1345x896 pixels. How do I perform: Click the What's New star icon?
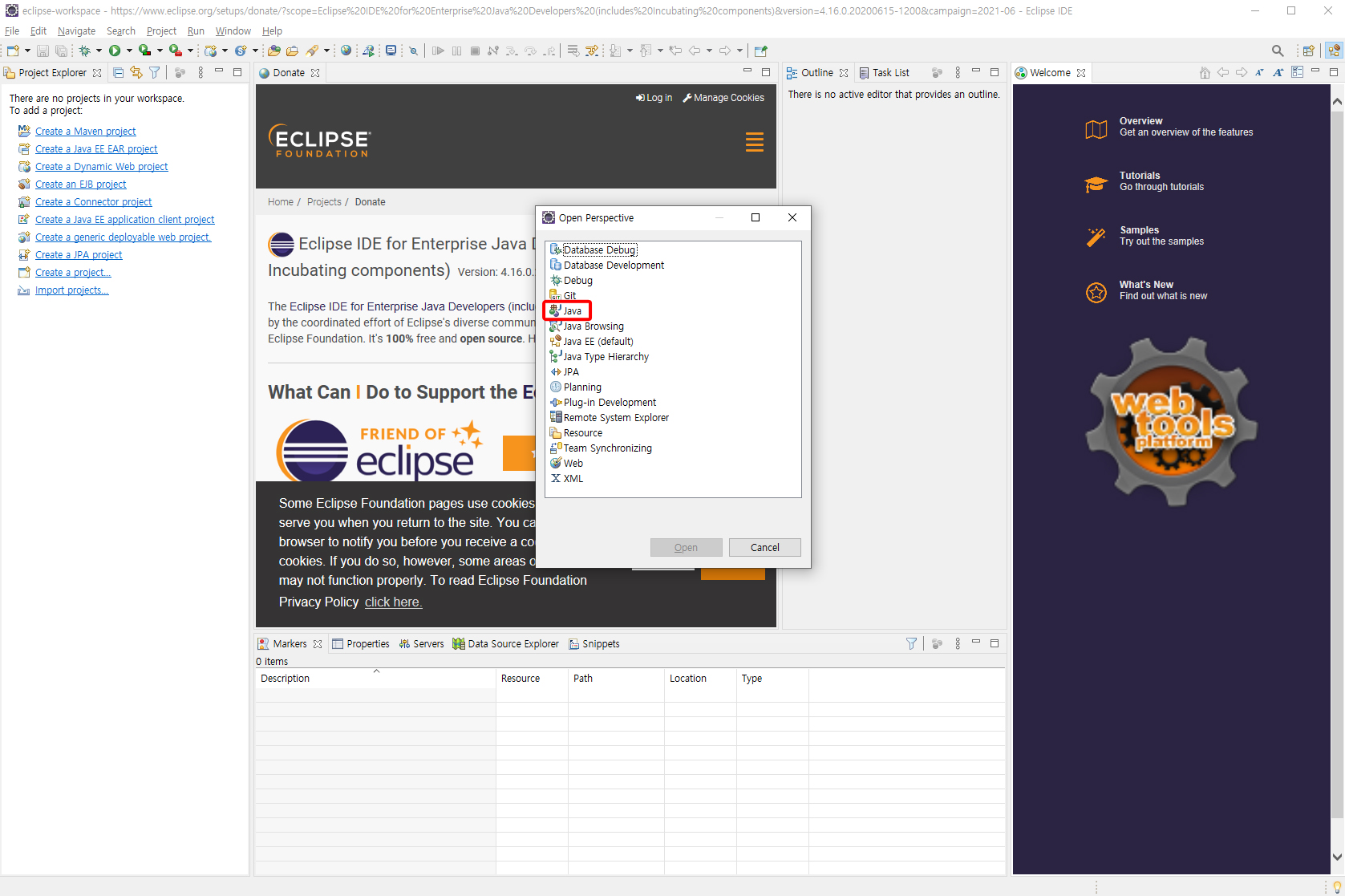[1096, 293]
